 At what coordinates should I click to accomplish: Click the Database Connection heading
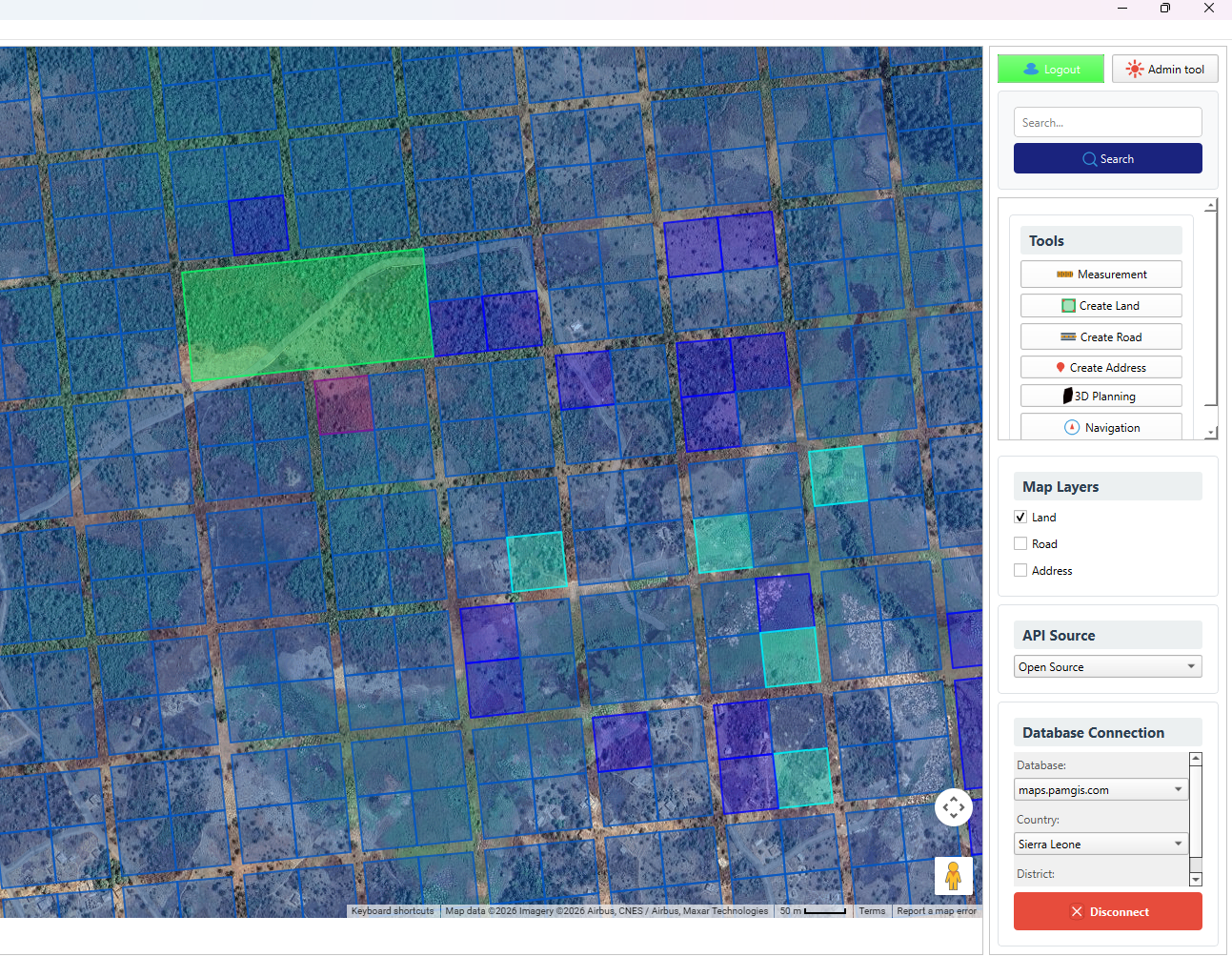pos(1093,733)
